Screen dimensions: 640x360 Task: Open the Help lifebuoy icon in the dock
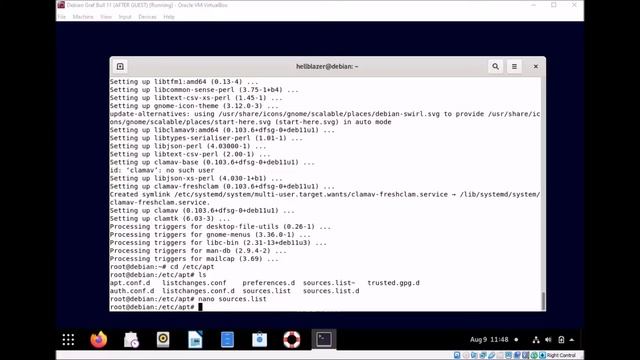[x=291, y=340]
